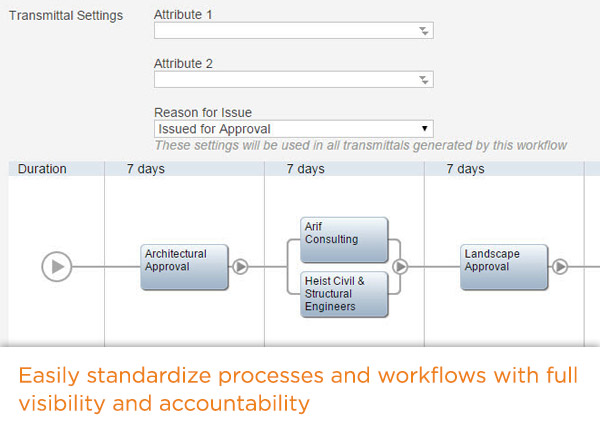Screen dimensions: 600x430
Task: Click the second 7 days duration header
Action: 305,169
